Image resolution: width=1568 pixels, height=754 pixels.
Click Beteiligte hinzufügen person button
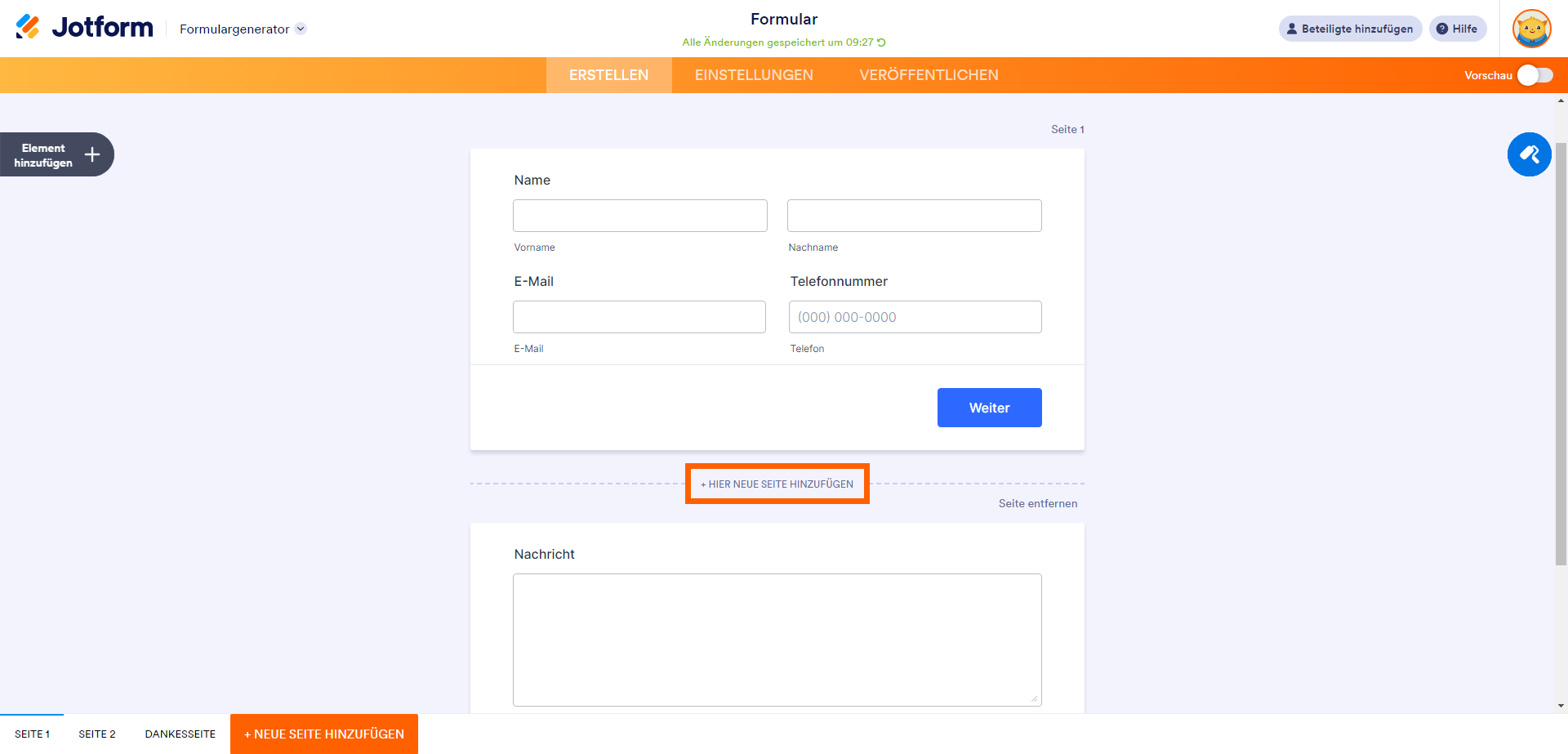pos(1350,29)
